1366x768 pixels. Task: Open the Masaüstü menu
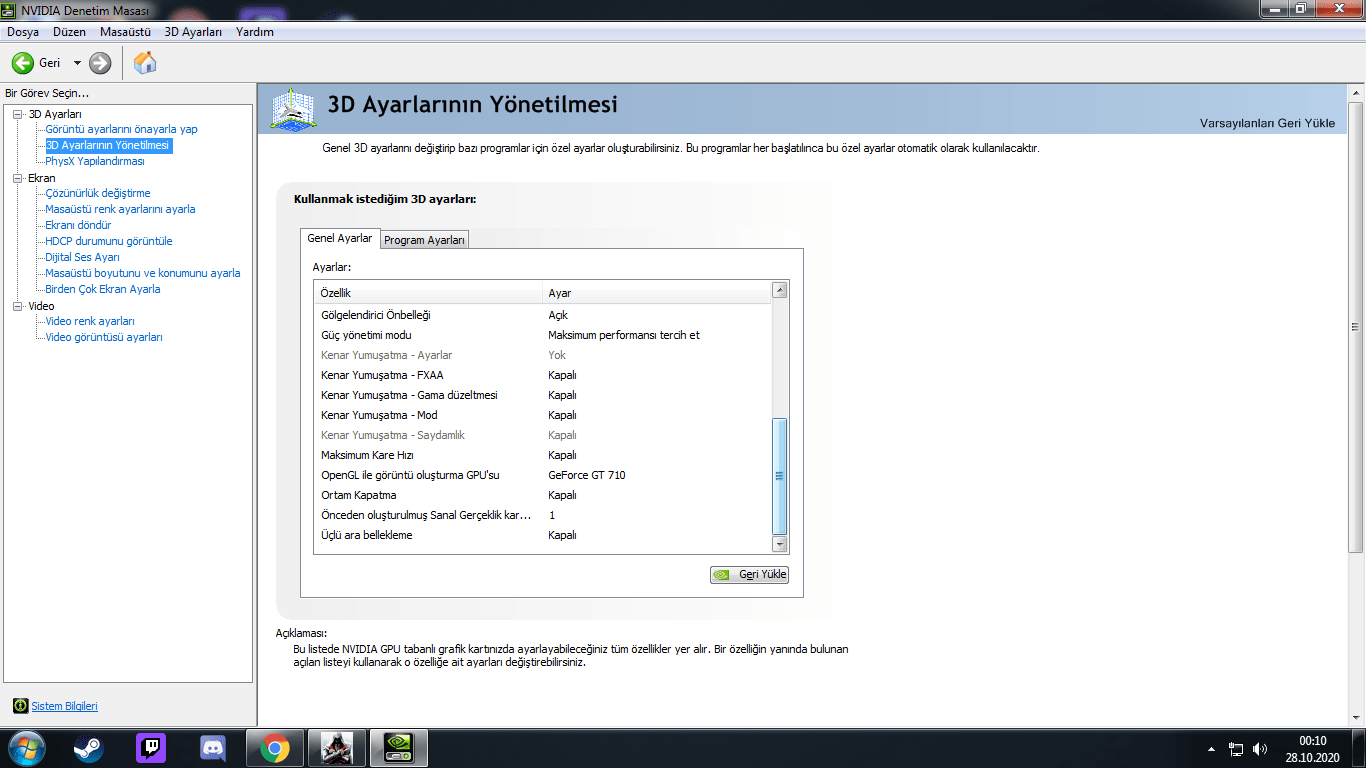(x=125, y=32)
